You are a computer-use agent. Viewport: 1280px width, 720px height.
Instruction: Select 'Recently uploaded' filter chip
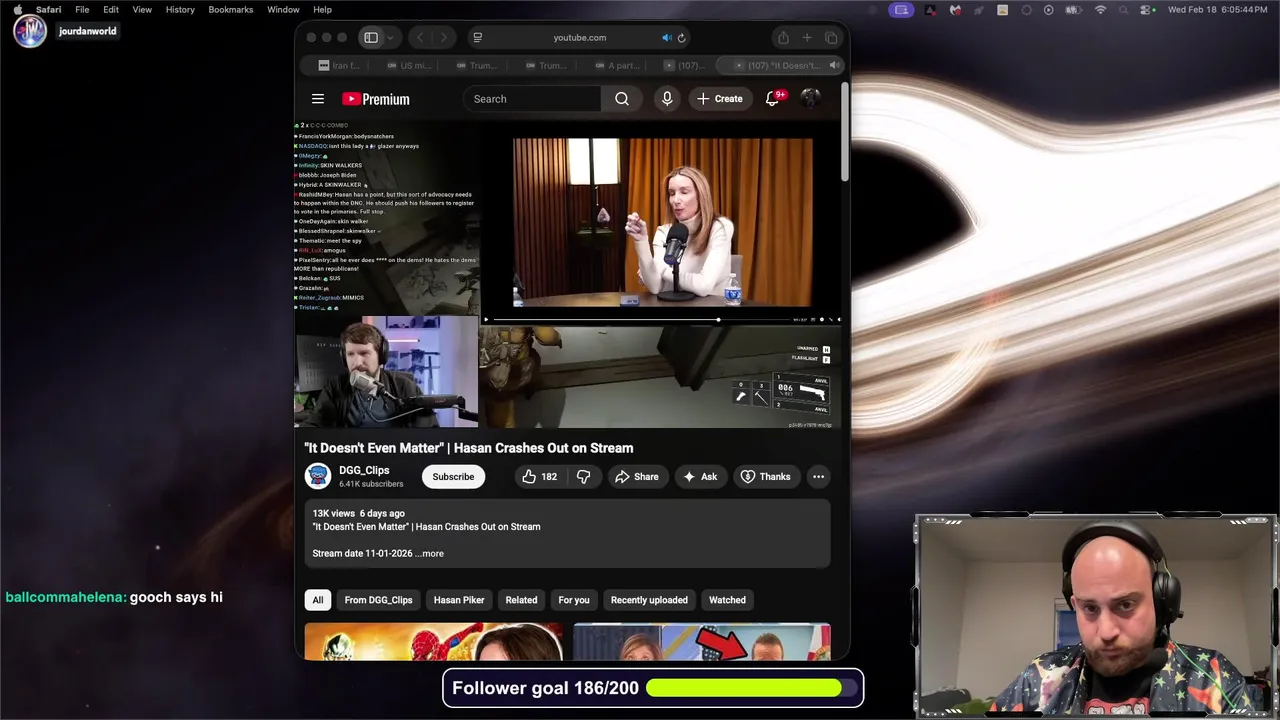(649, 600)
